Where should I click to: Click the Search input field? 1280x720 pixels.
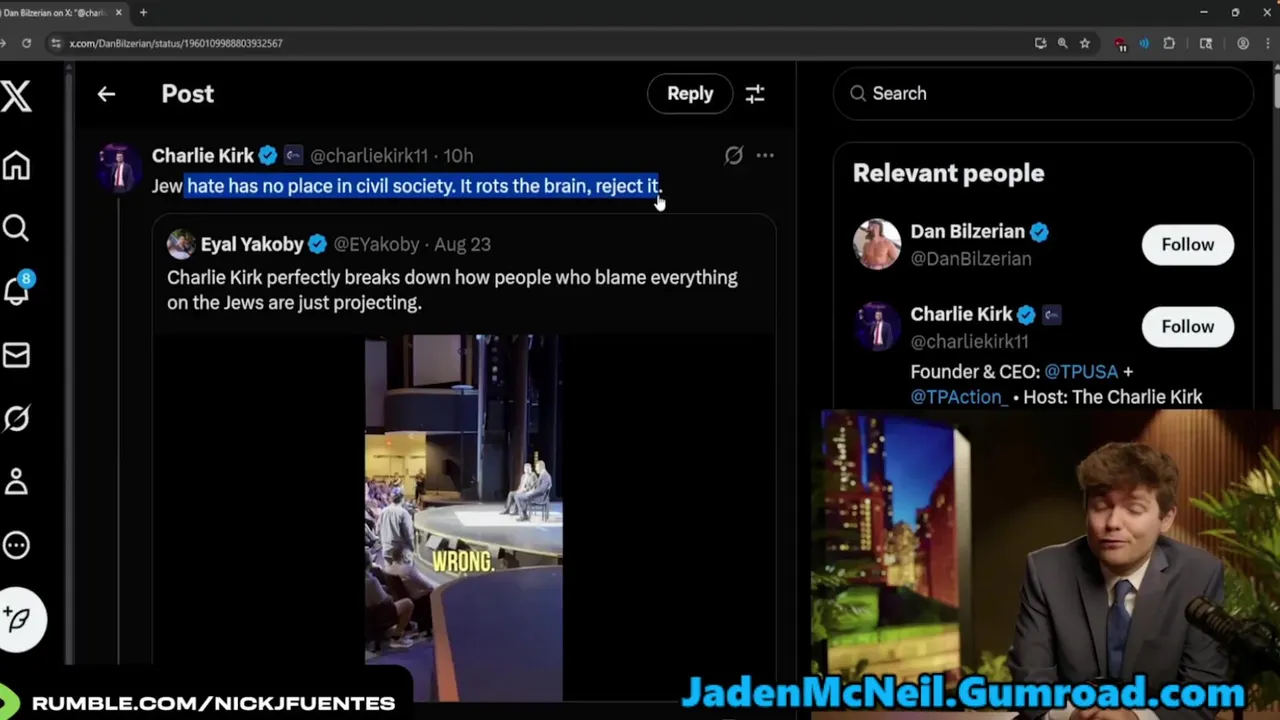coord(1043,93)
